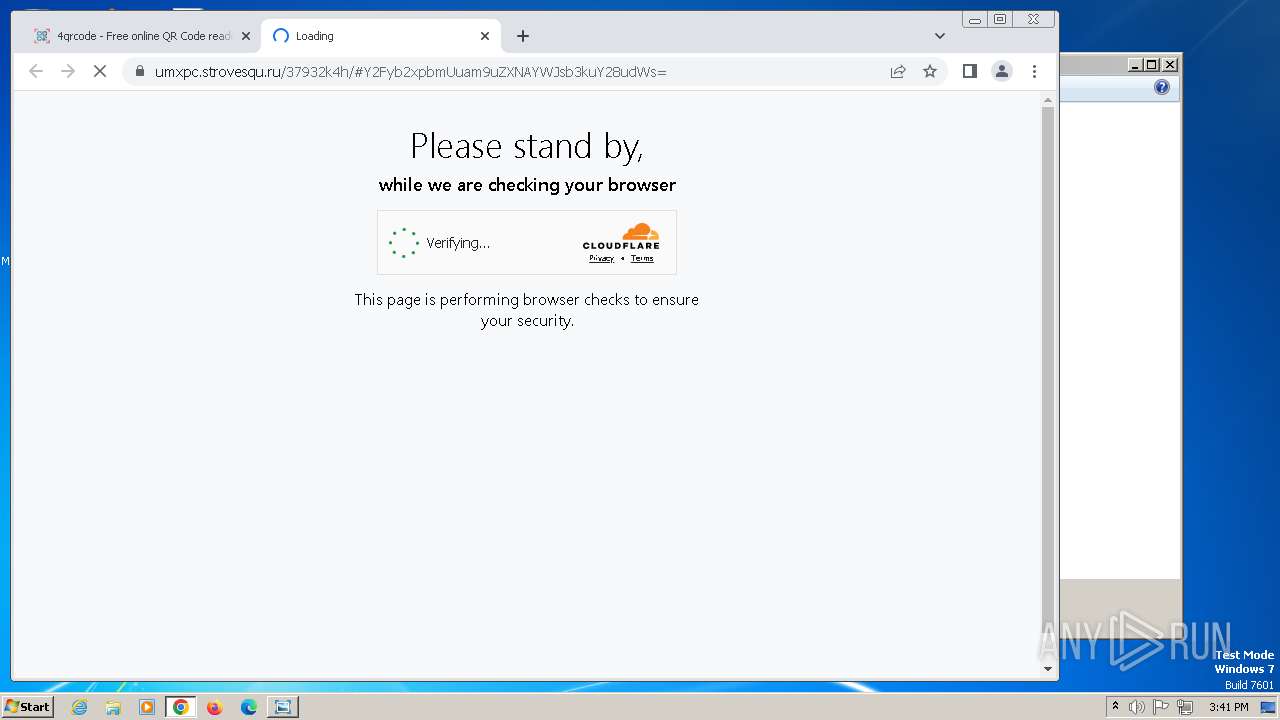Go forward to next page
The image size is (1280, 720).
[x=68, y=71]
